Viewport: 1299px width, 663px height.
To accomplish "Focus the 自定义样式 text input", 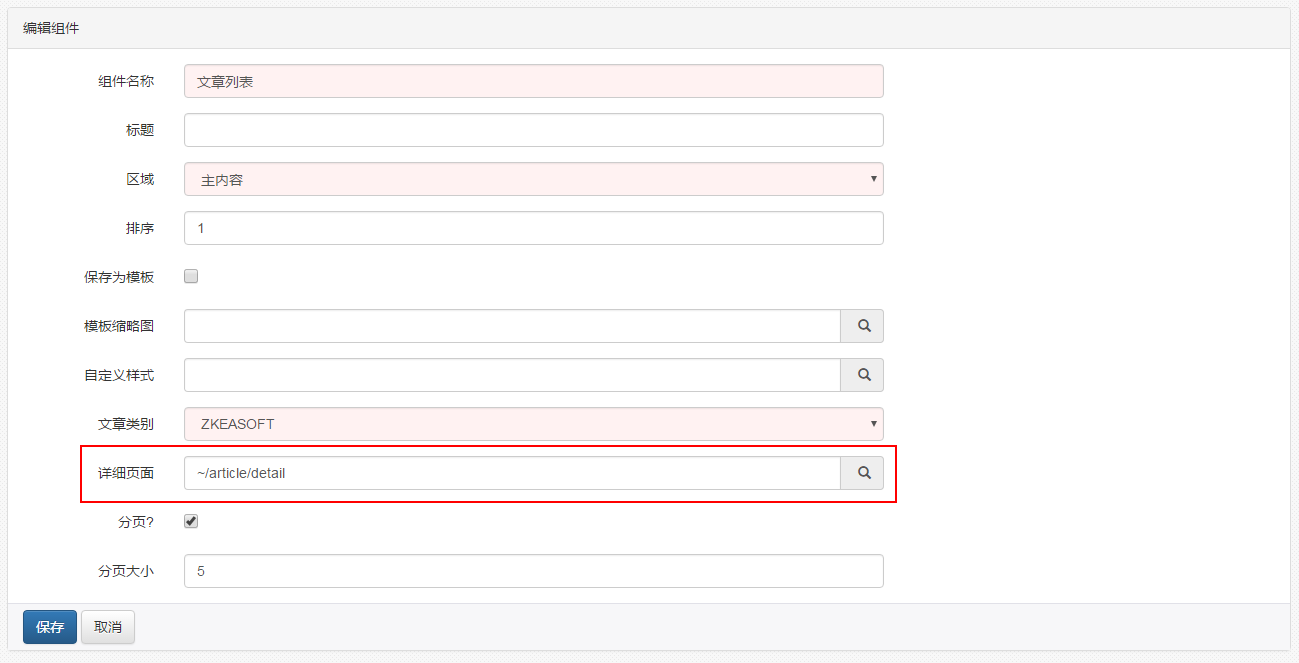I will [x=512, y=375].
